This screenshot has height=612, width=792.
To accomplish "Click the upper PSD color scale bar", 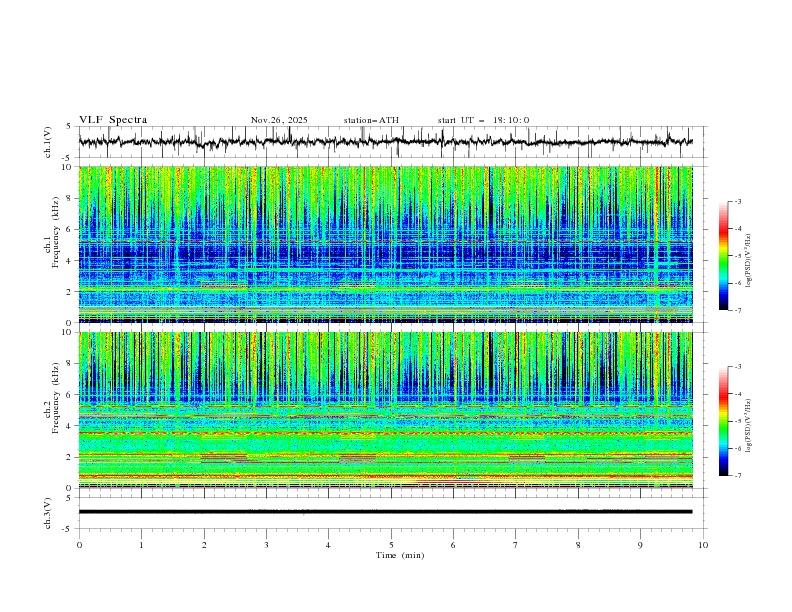I will [724, 256].
